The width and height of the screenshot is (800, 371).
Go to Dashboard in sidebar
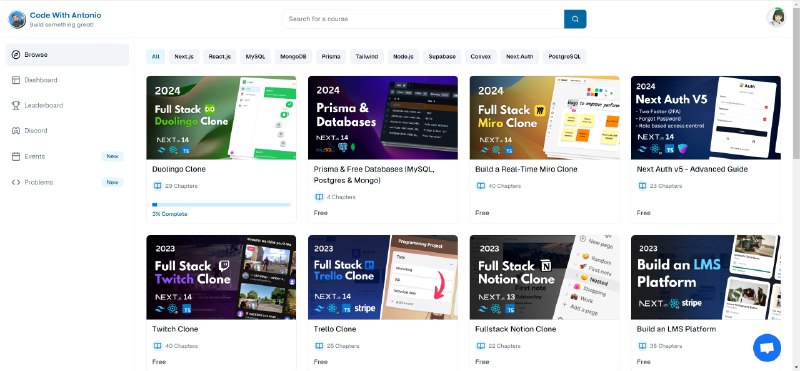point(67,80)
